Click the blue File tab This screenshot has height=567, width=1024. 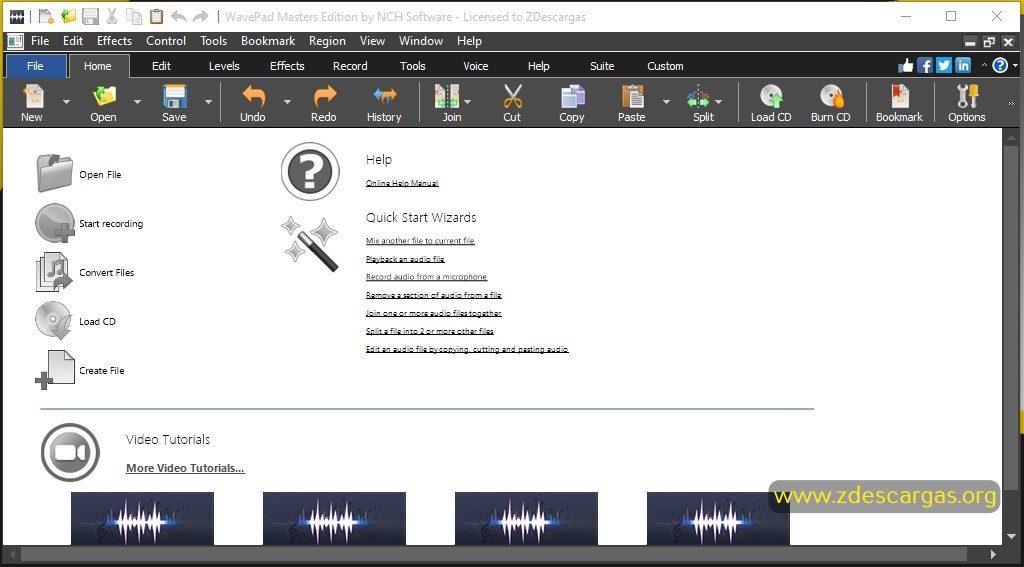coord(35,66)
